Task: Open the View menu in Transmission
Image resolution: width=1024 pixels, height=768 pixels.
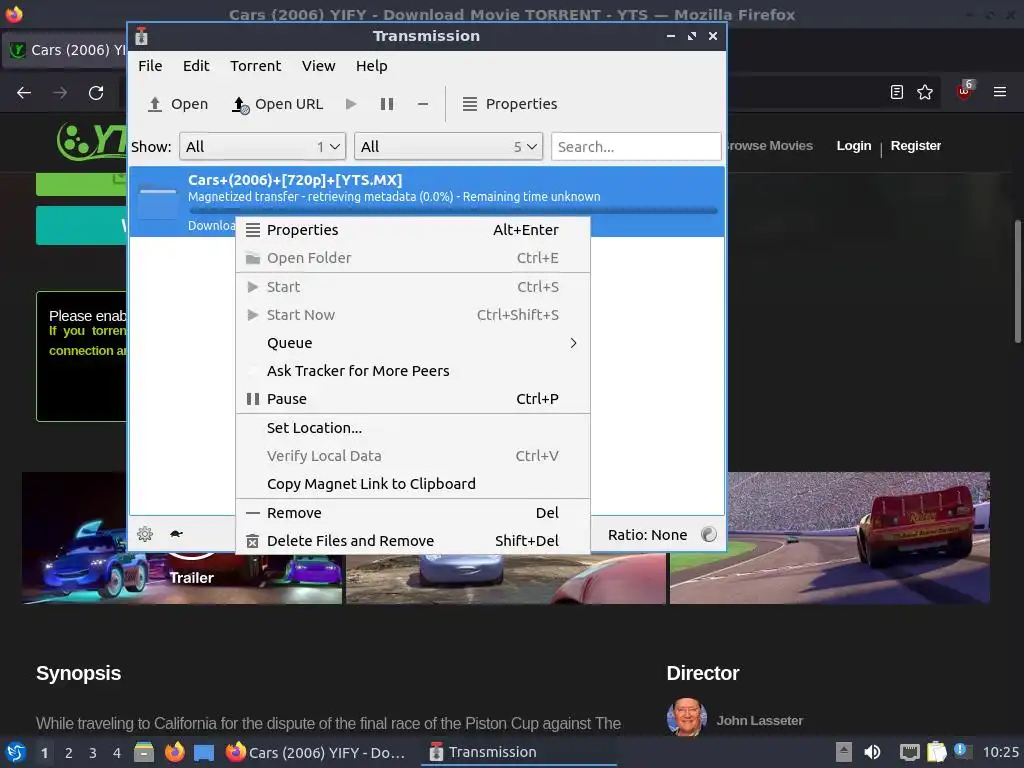Action: (x=318, y=66)
